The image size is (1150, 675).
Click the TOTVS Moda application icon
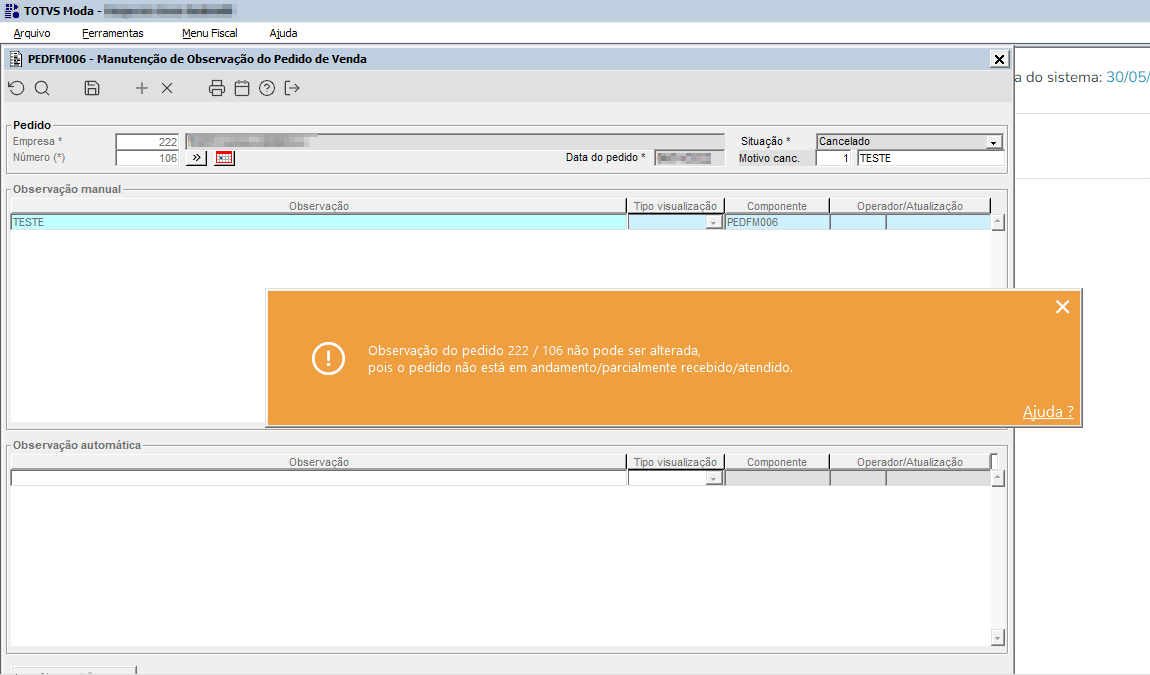[12, 10]
